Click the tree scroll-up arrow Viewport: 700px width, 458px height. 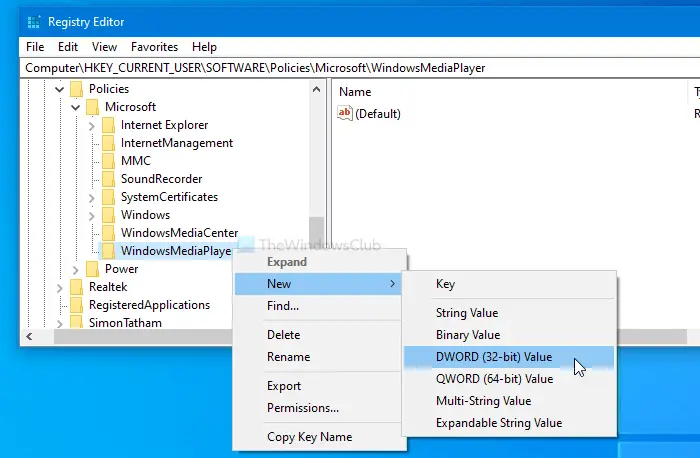coord(317,89)
